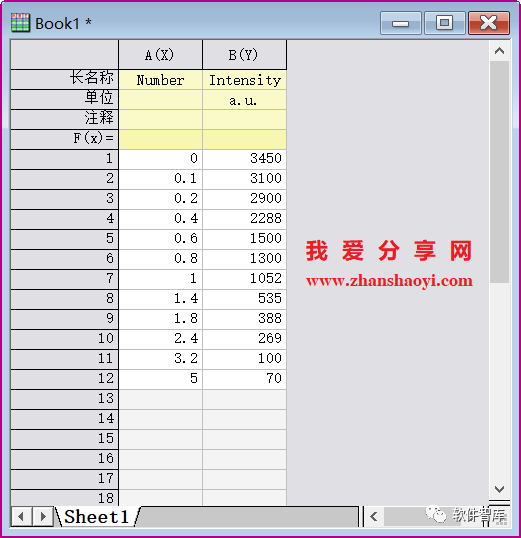Select the 单位 row label
The height and width of the screenshot is (538, 521).
click(65, 99)
